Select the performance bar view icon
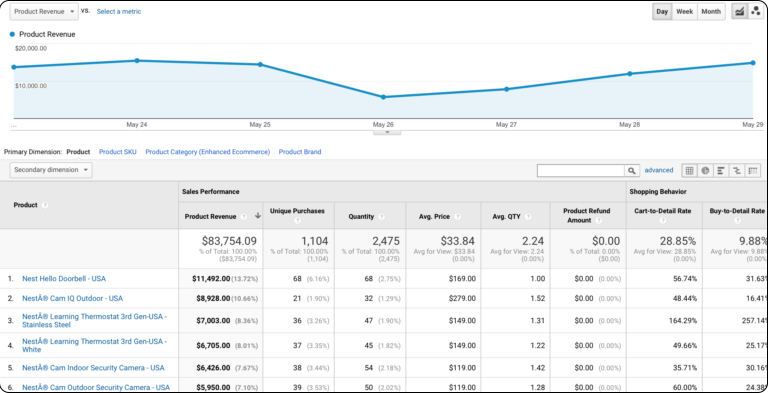 coord(721,171)
